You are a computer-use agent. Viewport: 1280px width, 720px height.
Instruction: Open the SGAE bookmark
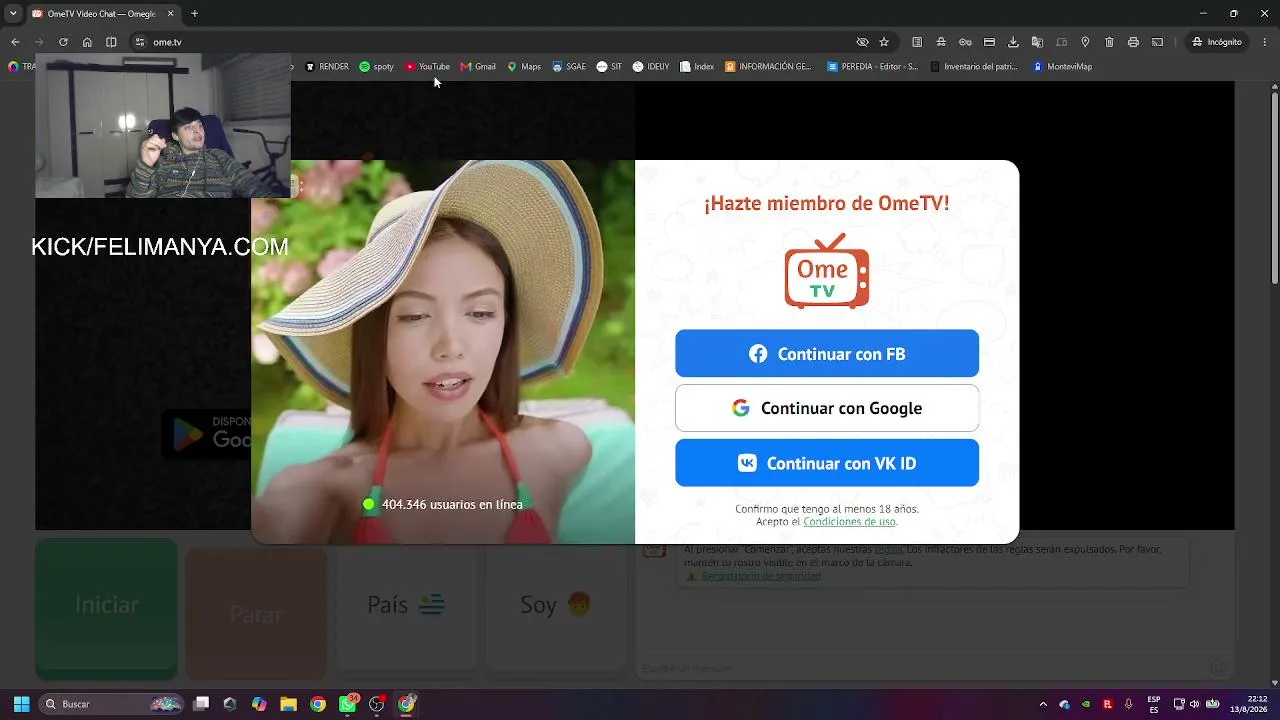coord(569,67)
